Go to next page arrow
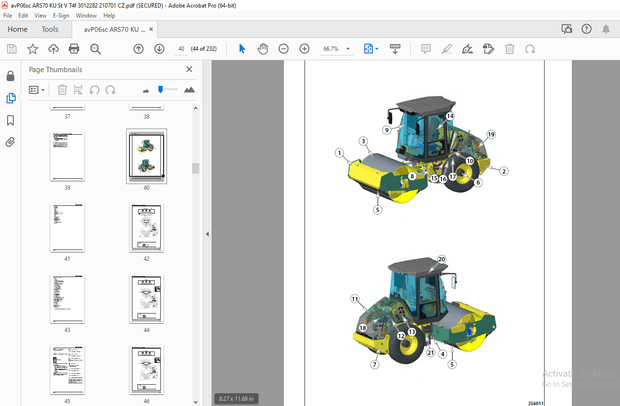Viewport: 620px width, 406px height. 159,49
